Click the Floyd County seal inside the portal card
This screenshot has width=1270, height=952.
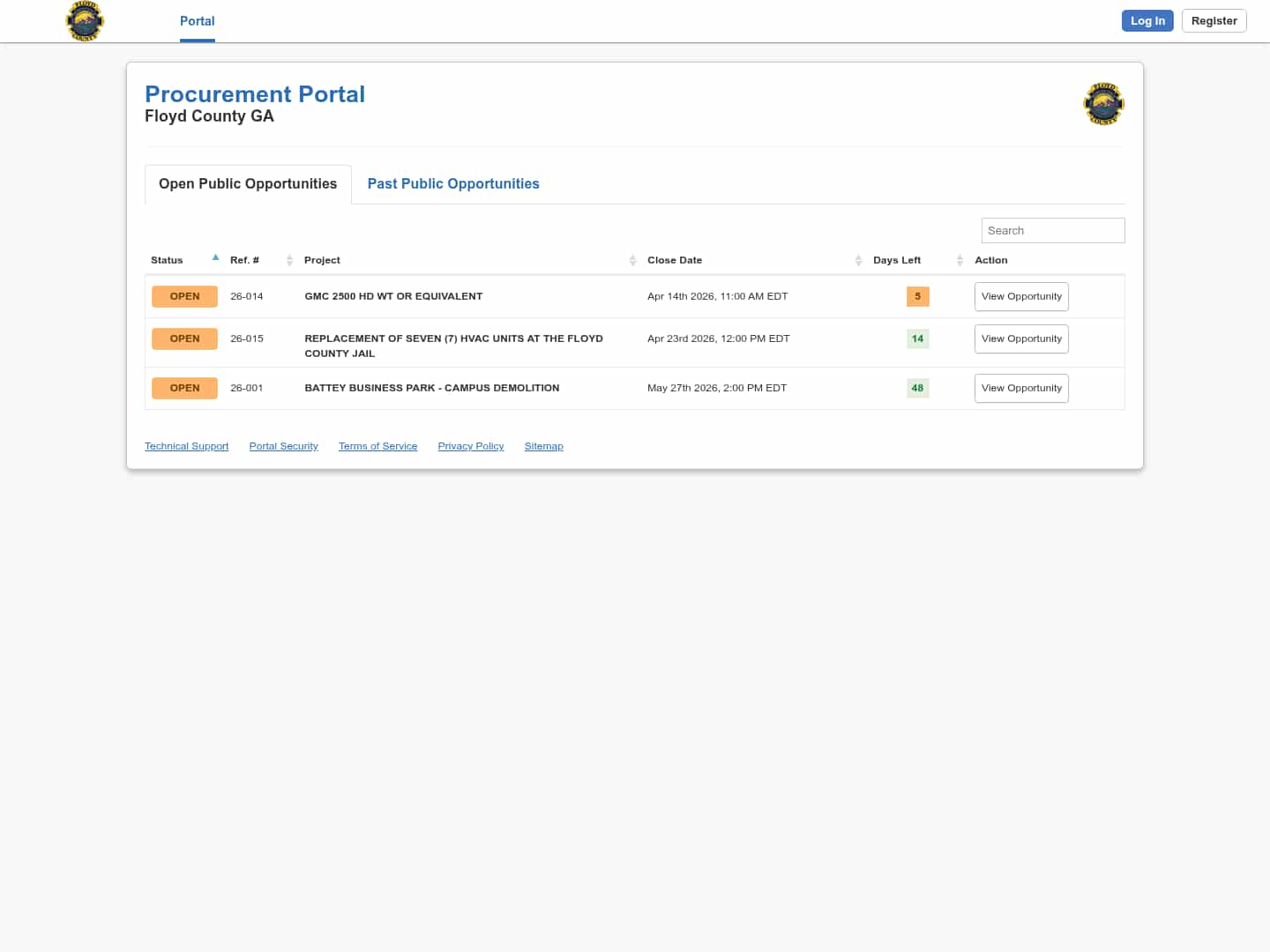[x=1103, y=103]
